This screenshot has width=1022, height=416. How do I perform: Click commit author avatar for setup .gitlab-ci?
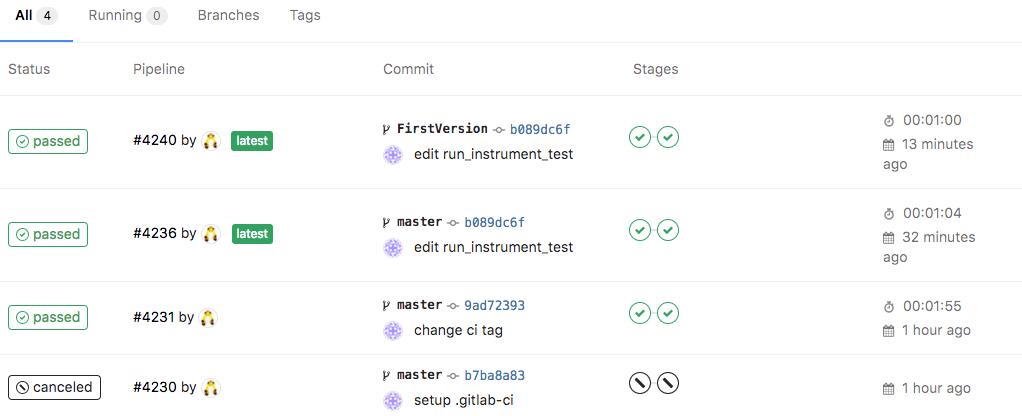point(393,401)
